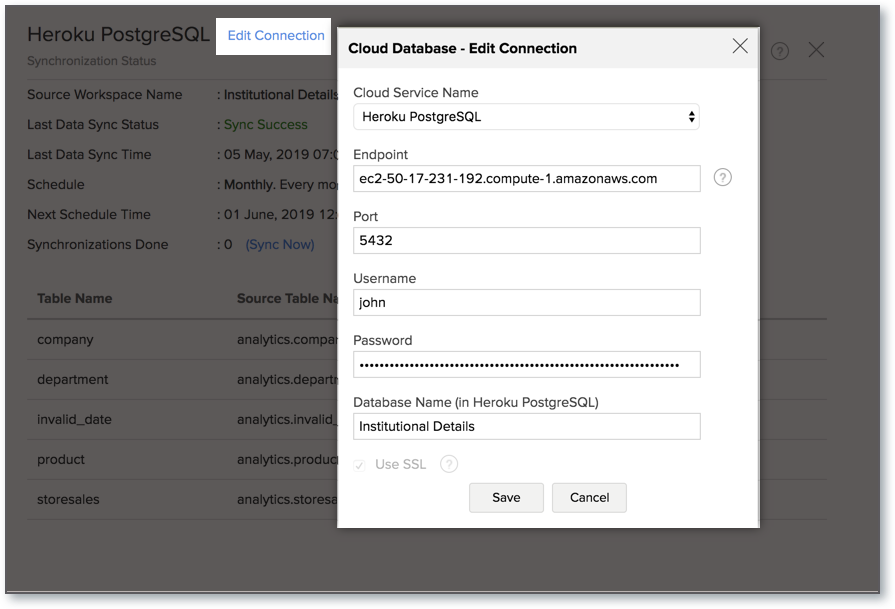The height and width of the screenshot is (609, 895).
Task: Click the analytics source table in invalid_date row
Action: click(x=287, y=420)
